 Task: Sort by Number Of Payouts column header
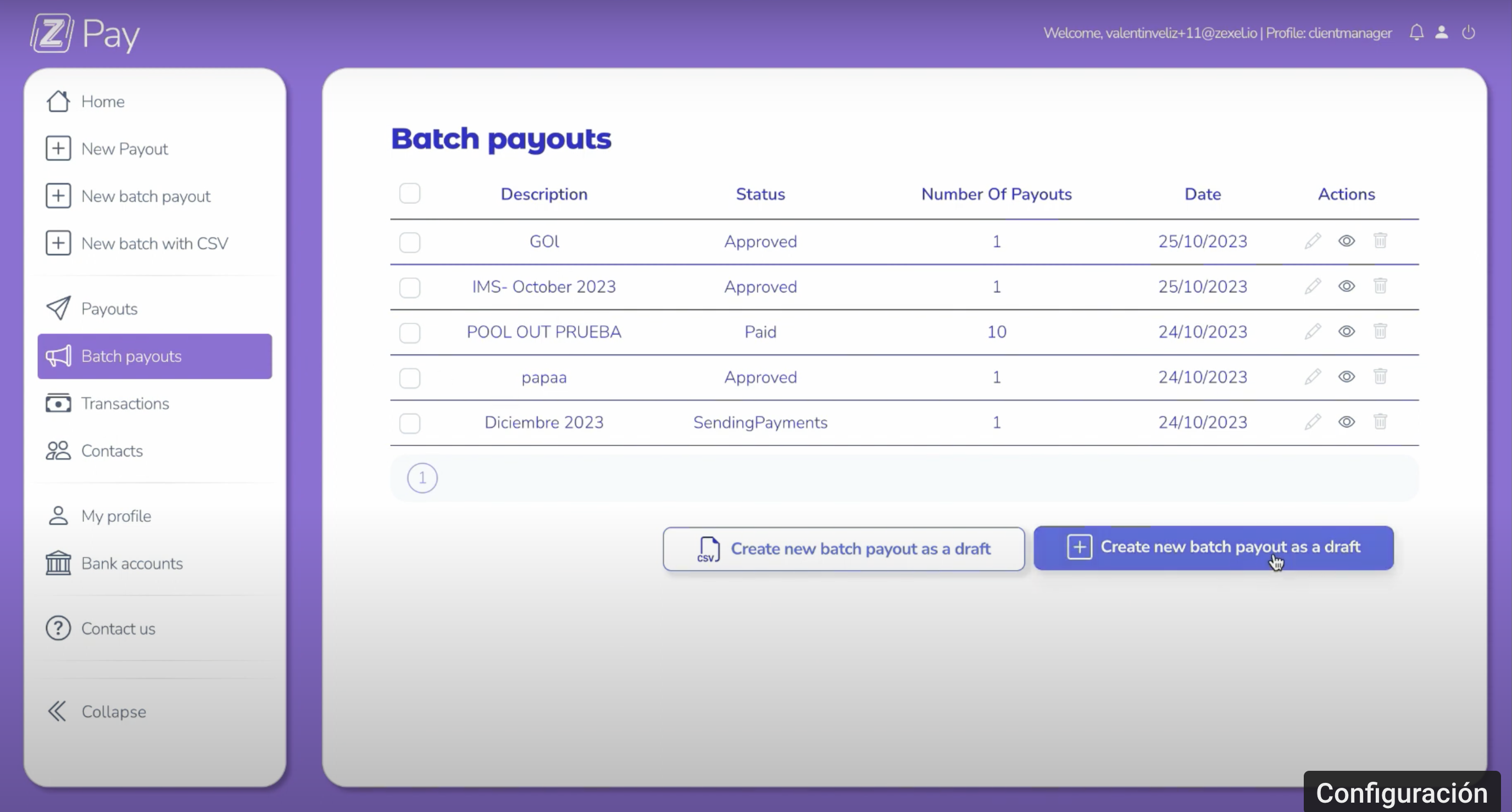click(x=996, y=194)
